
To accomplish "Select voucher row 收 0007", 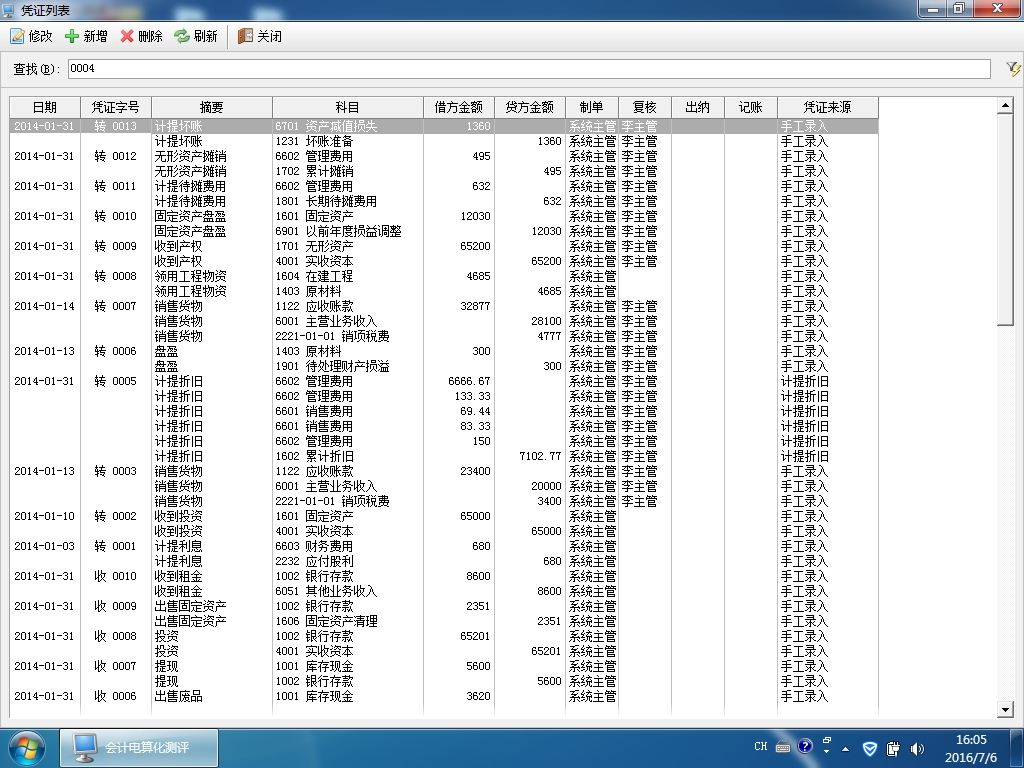I will 443,667.
